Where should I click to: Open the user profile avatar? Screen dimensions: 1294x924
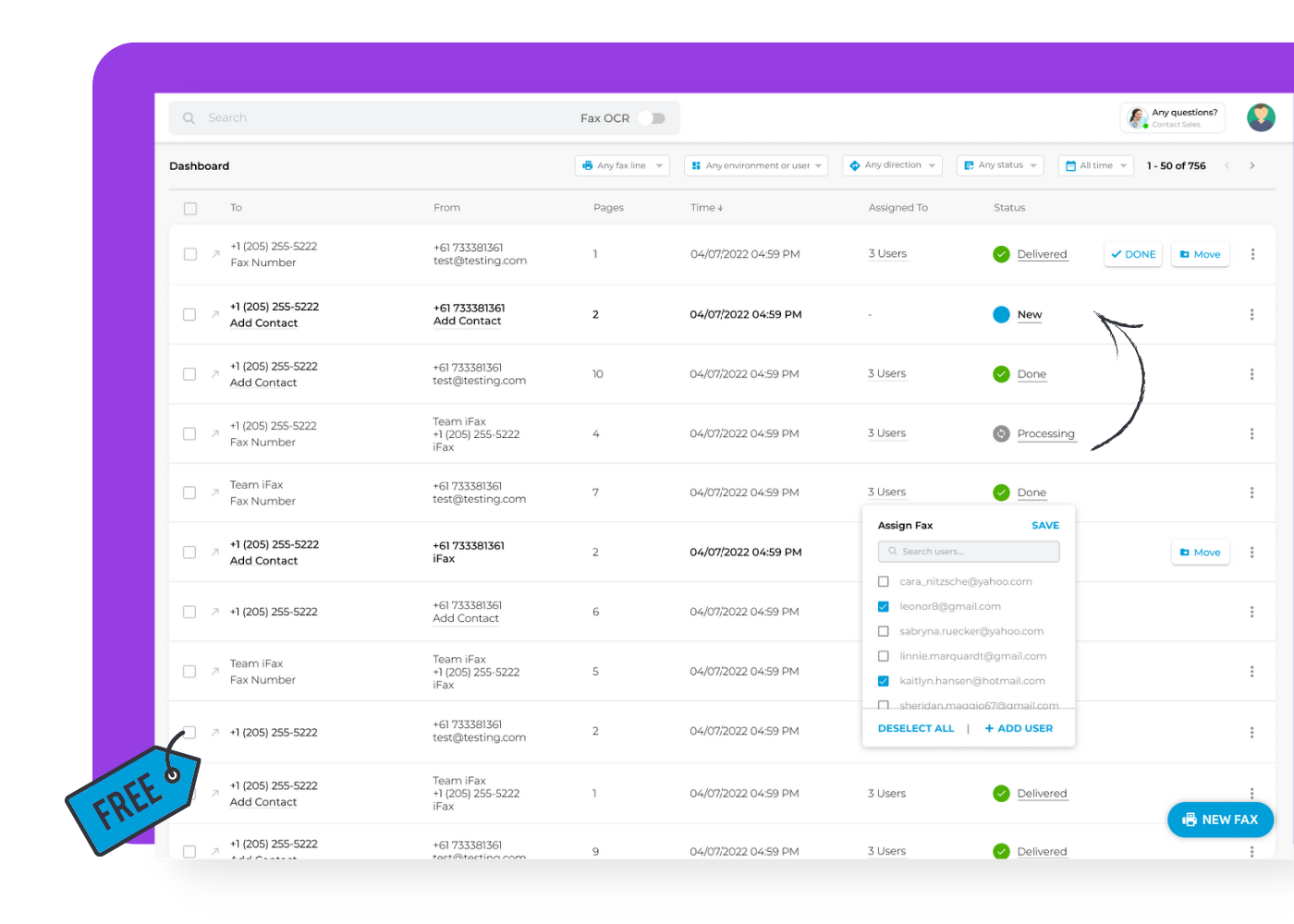tap(1261, 117)
